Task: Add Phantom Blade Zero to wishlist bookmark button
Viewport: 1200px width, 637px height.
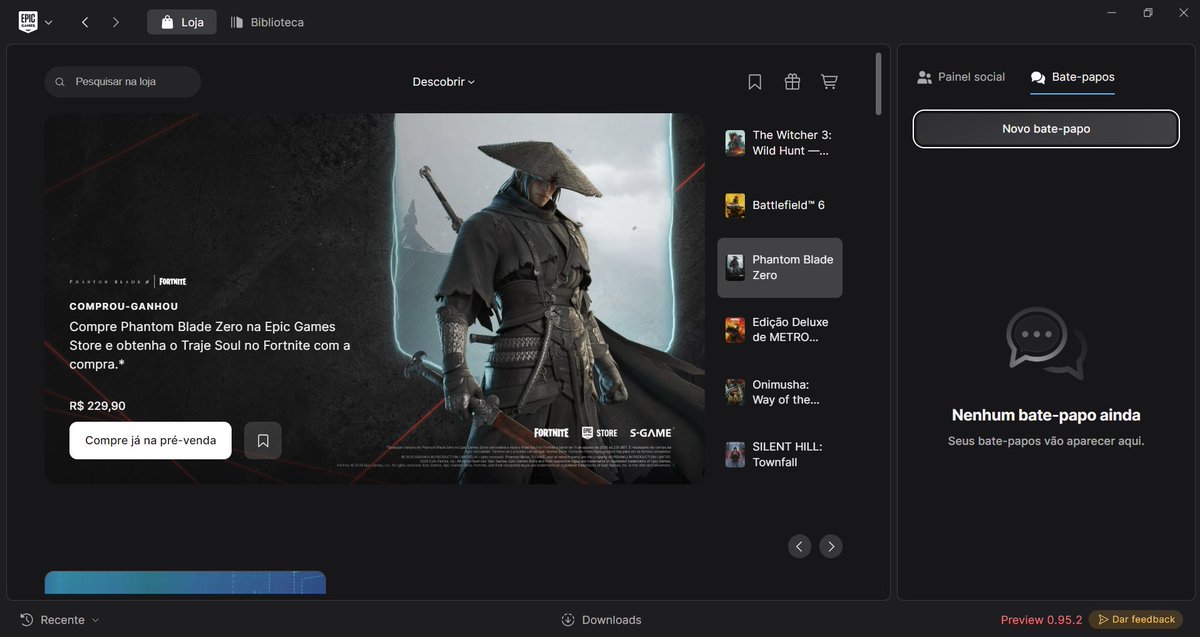Action: tap(263, 440)
